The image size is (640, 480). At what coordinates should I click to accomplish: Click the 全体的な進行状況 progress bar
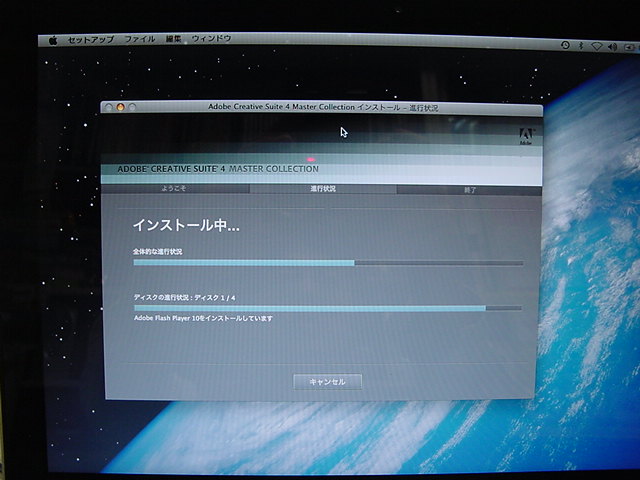click(x=328, y=263)
